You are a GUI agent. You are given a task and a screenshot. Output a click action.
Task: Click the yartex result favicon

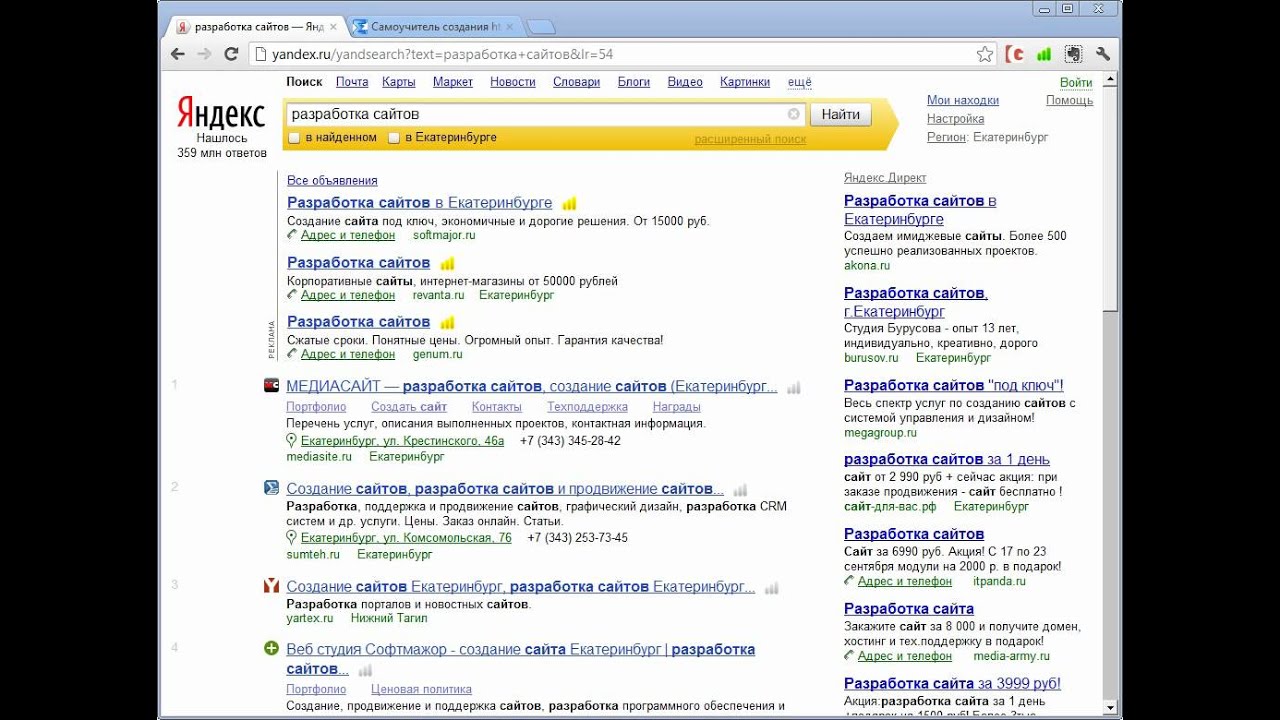pyautogui.click(x=271, y=585)
